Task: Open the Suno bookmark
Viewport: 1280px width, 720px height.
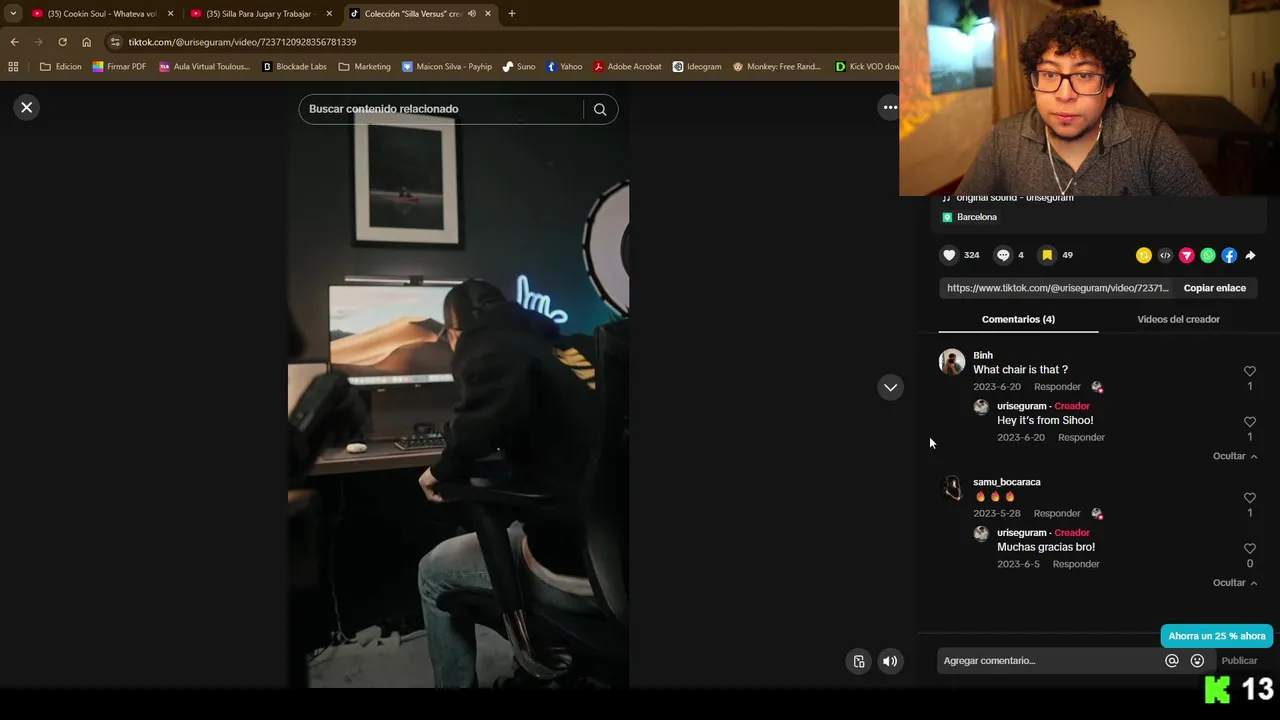Action: pyautogui.click(x=519, y=67)
